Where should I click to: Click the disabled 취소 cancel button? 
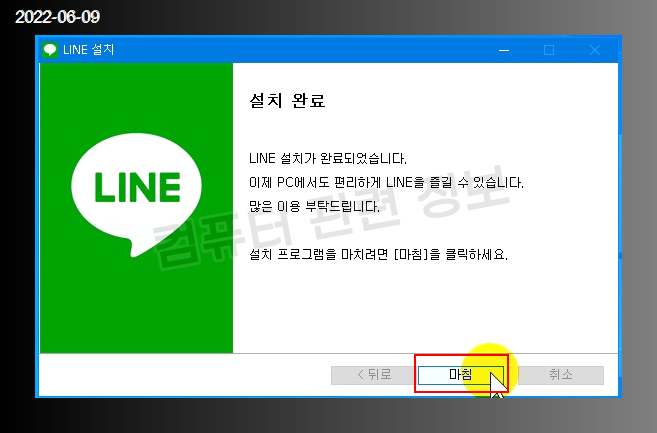561,375
